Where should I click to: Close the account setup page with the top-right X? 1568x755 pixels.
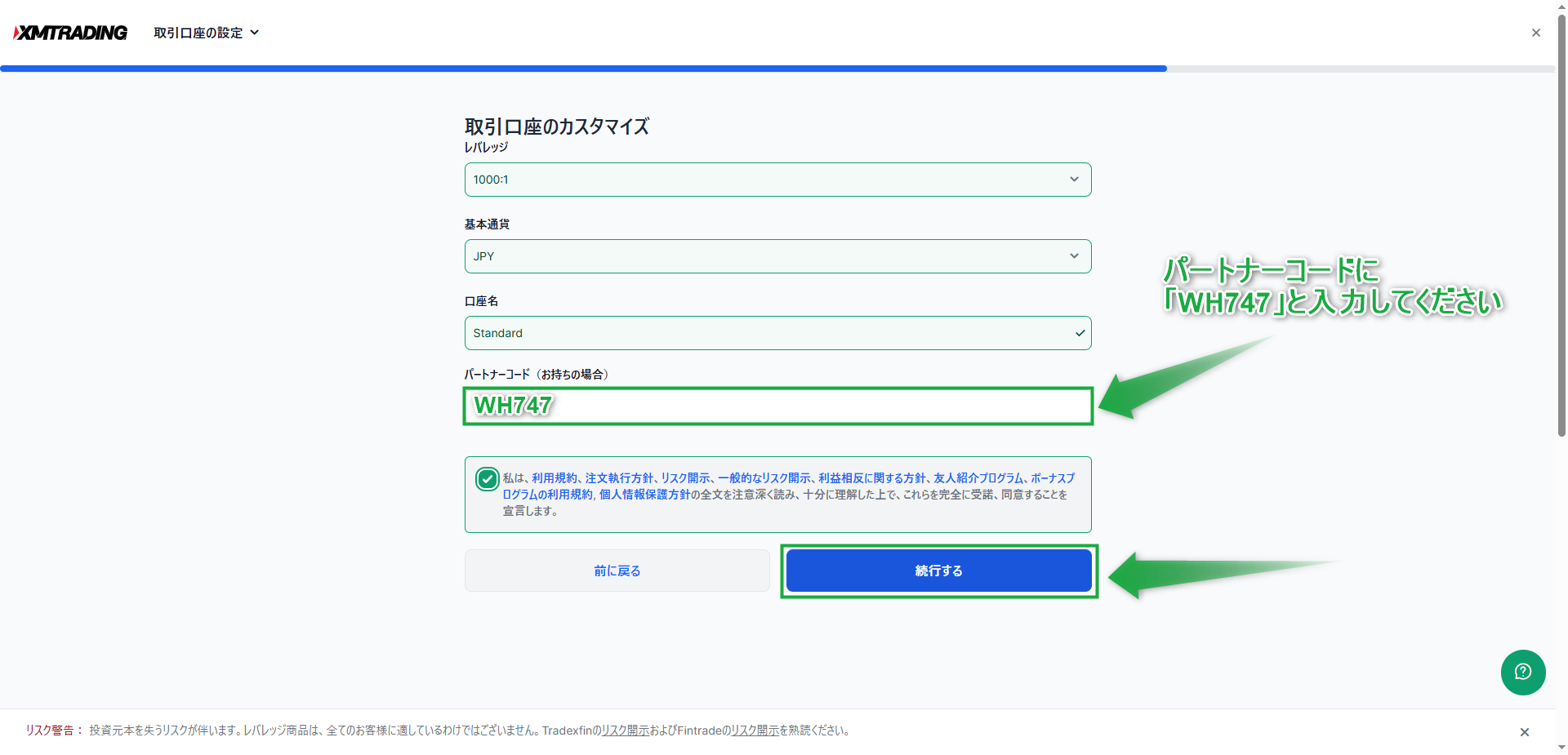click(1535, 33)
